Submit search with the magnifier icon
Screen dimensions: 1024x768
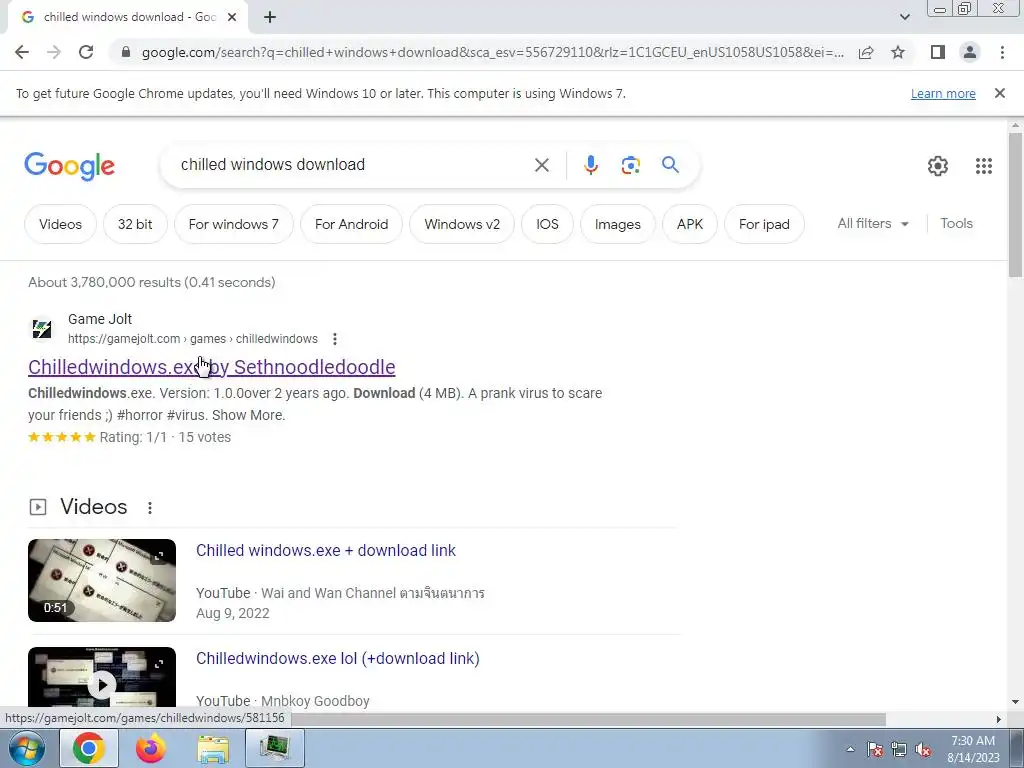coord(670,165)
